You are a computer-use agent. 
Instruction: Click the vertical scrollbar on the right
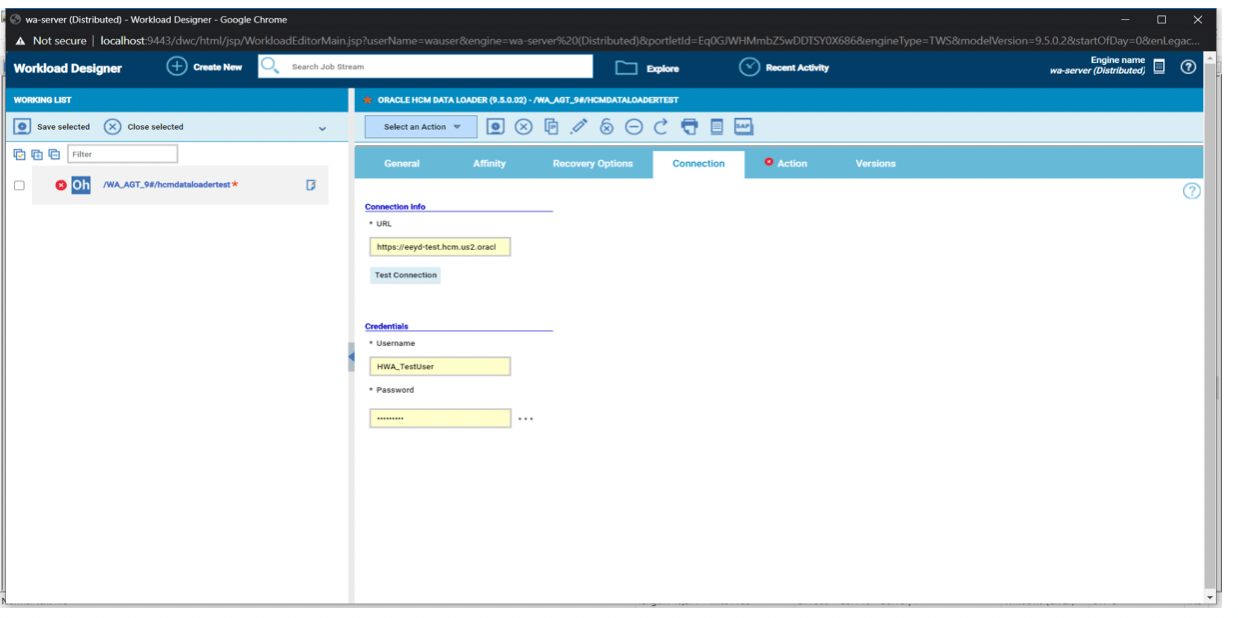point(1211,330)
